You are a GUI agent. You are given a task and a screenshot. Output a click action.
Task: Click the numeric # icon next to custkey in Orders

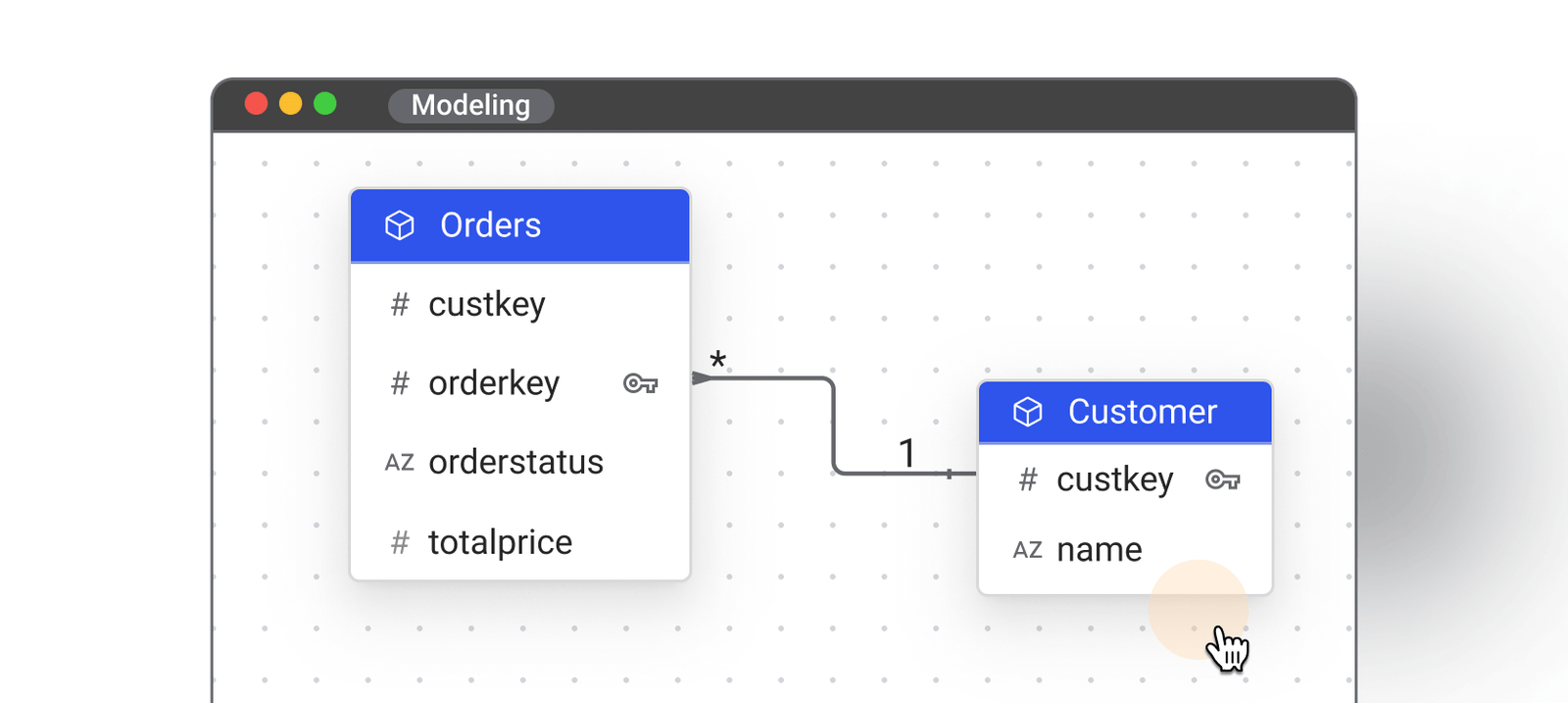399,305
